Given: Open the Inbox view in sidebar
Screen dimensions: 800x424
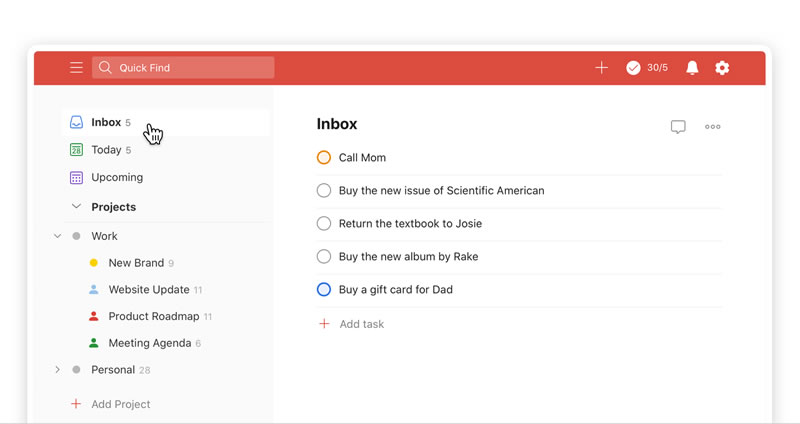Looking at the screenshot, I should [106, 123].
